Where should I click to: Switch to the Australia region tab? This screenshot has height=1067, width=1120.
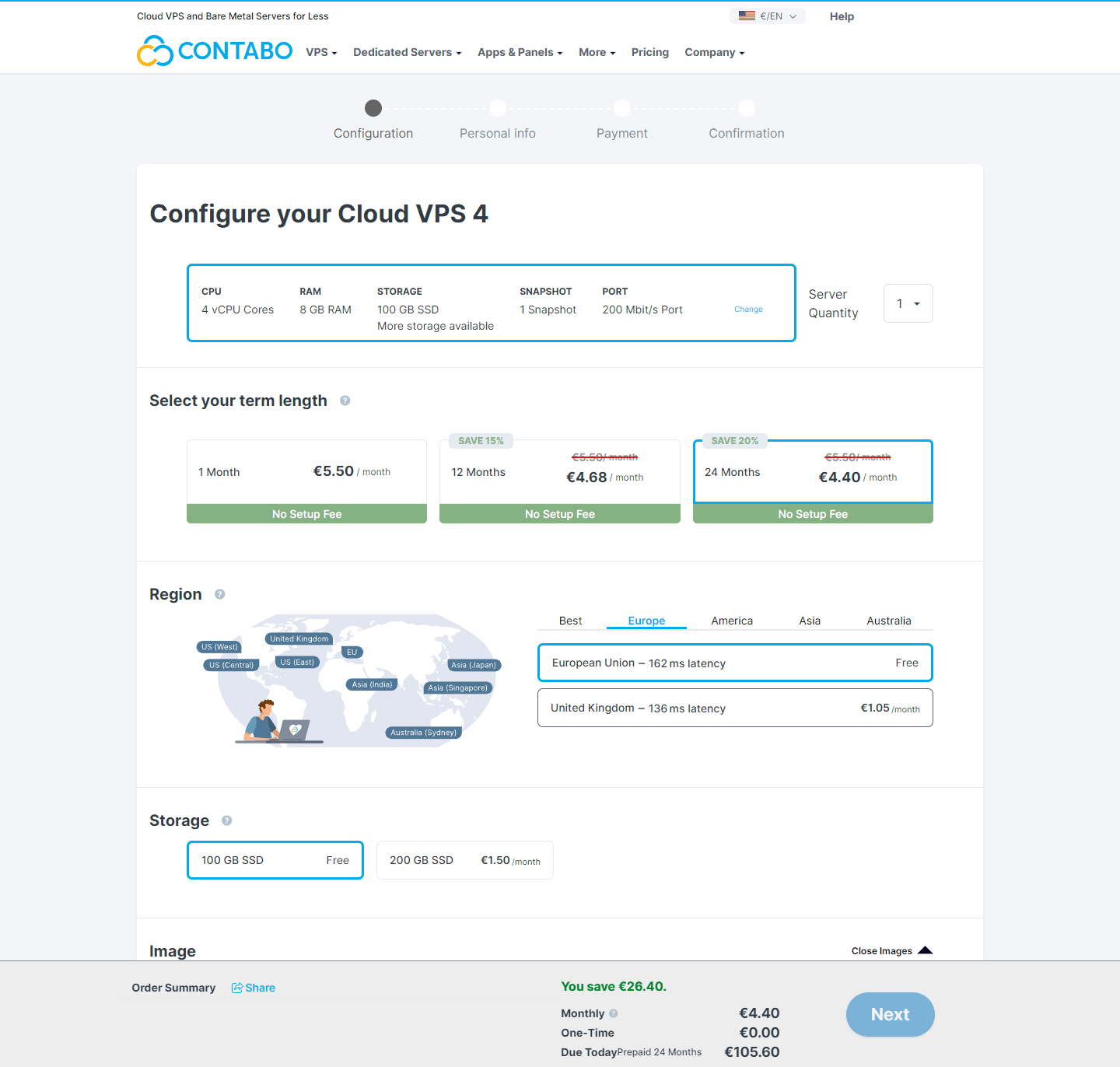[x=889, y=621]
